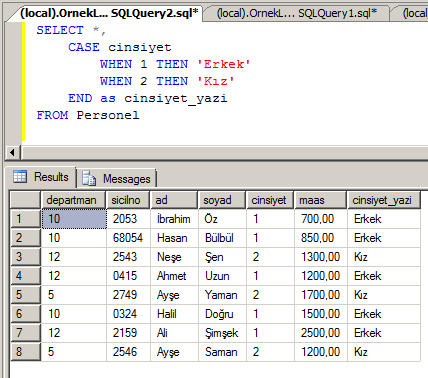The width and height of the screenshot is (428, 378).
Task: Click maas cell '700,00'
Action: pos(321,219)
